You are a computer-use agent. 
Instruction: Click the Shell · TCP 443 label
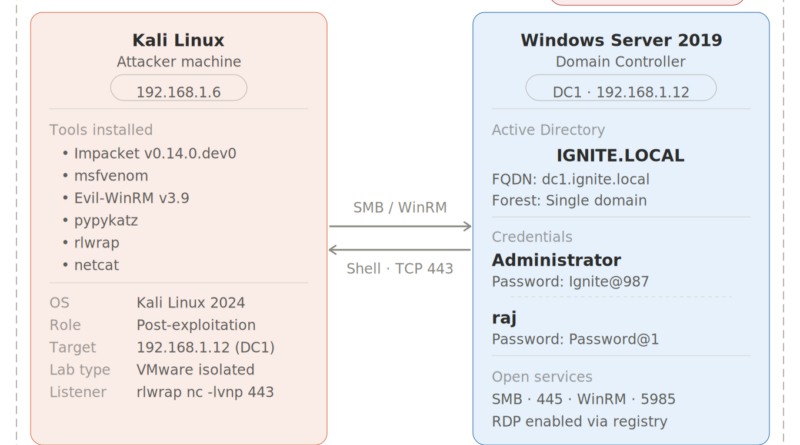pos(400,268)
